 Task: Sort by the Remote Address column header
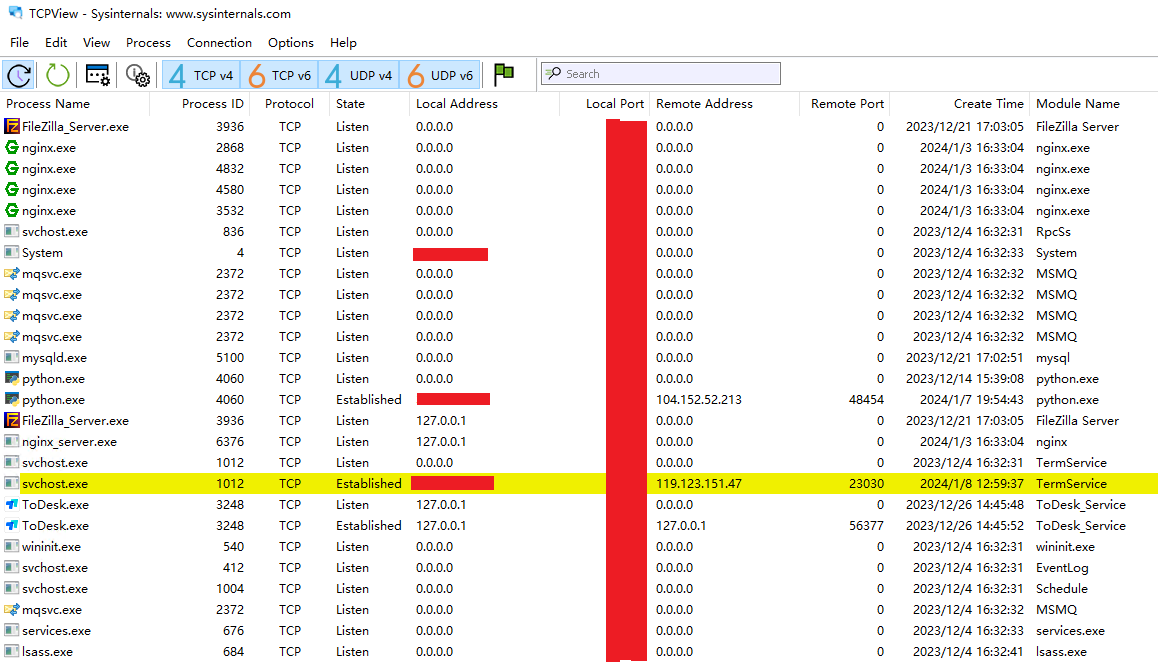click(704, 104)
